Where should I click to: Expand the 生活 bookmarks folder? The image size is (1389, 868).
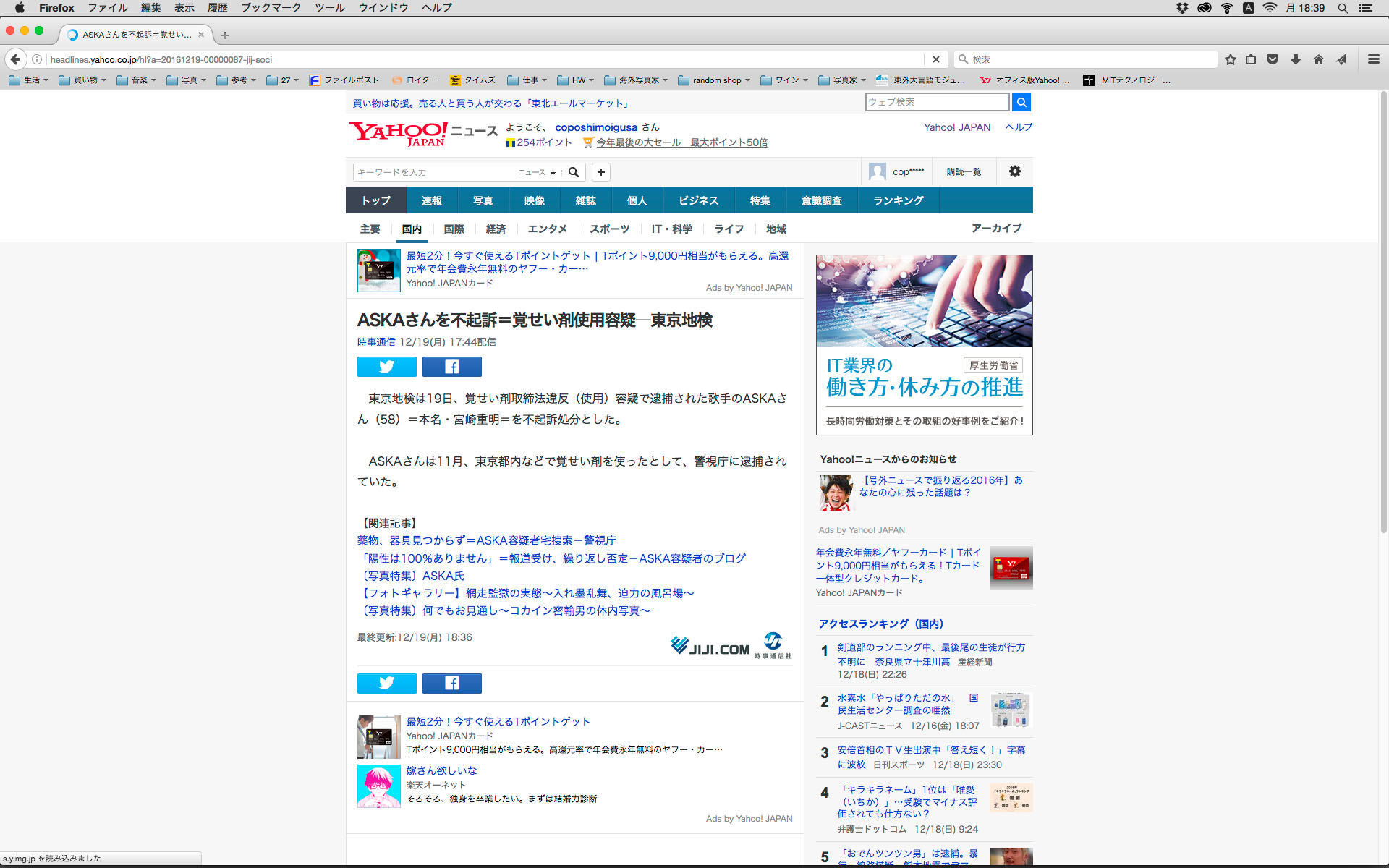(x=29, y=80)
